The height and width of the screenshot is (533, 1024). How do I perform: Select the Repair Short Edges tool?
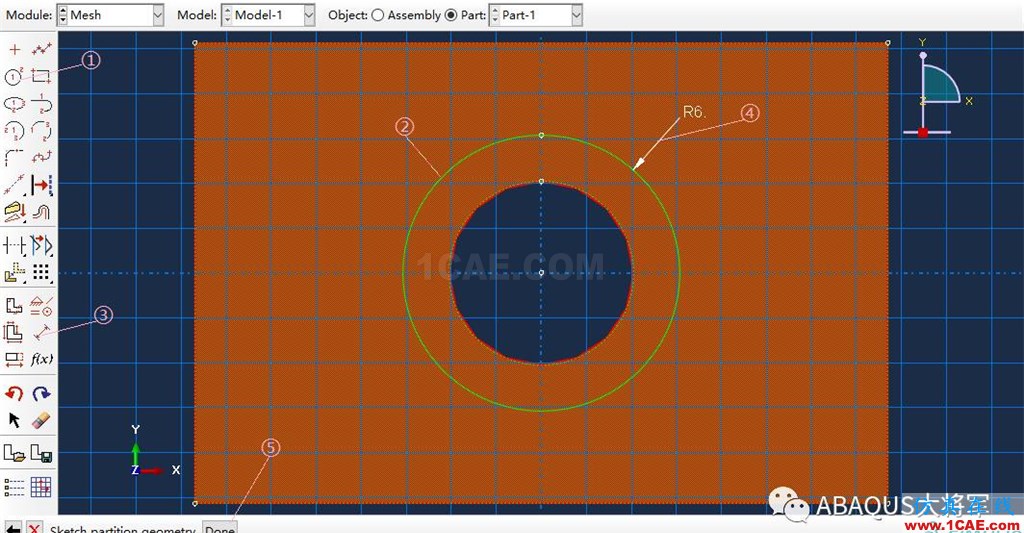tap(14, 272)
